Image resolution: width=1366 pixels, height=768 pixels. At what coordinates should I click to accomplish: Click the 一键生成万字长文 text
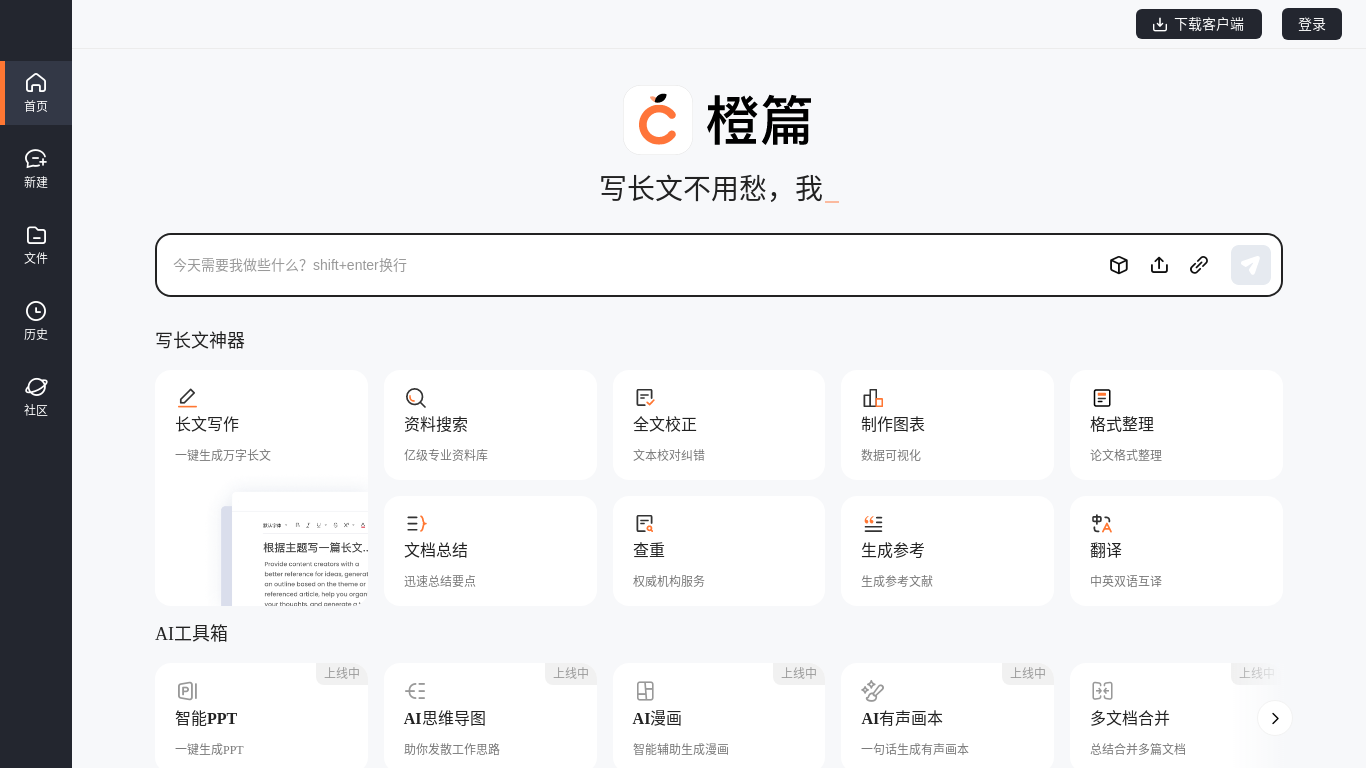coord(223,456)
